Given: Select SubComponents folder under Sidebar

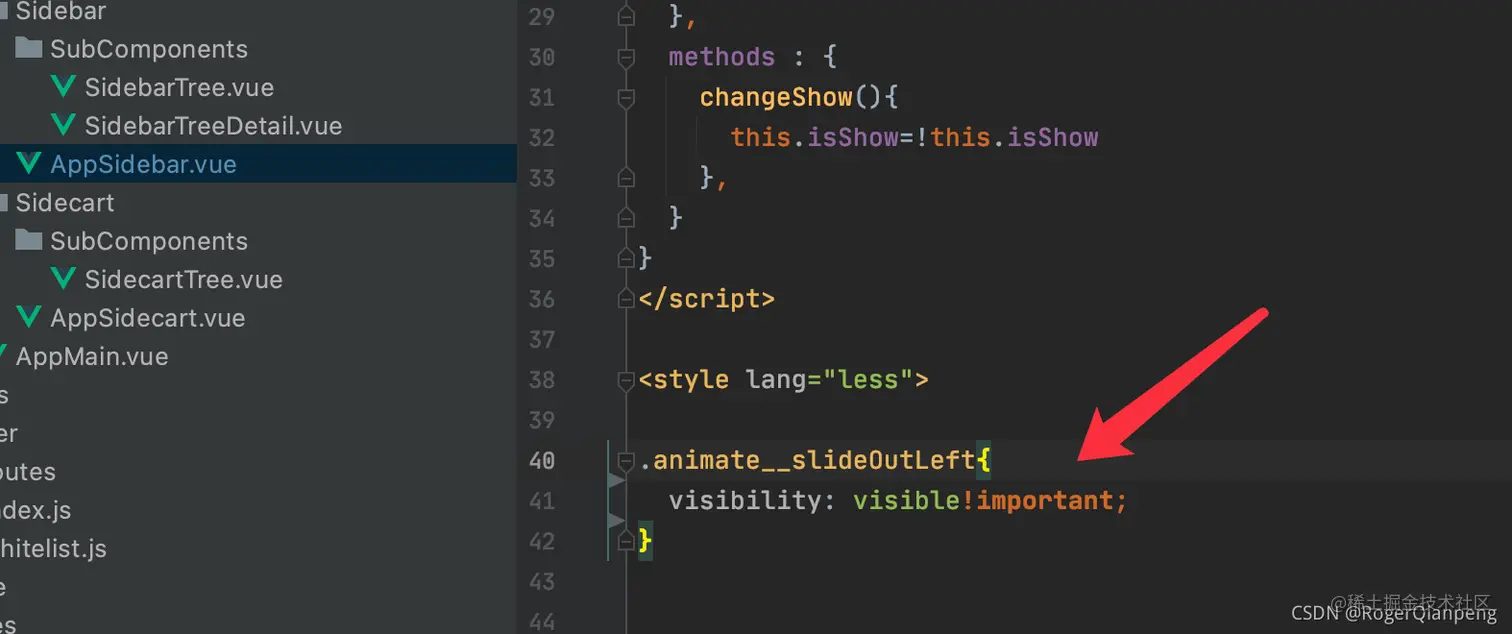Looking at the screenshot, I should pyautogui.click(x=148, y=49).
